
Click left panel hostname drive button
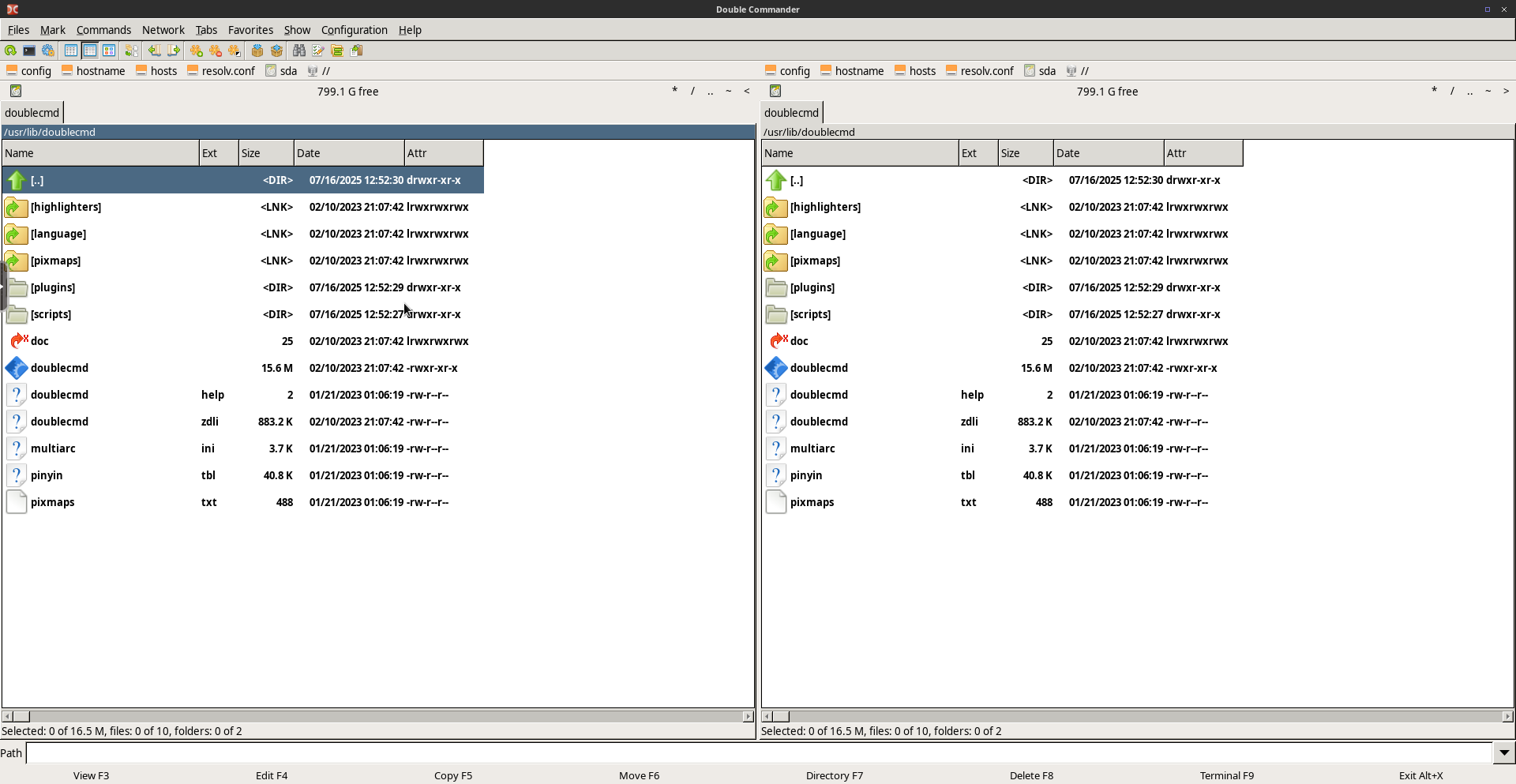[94, 71]
